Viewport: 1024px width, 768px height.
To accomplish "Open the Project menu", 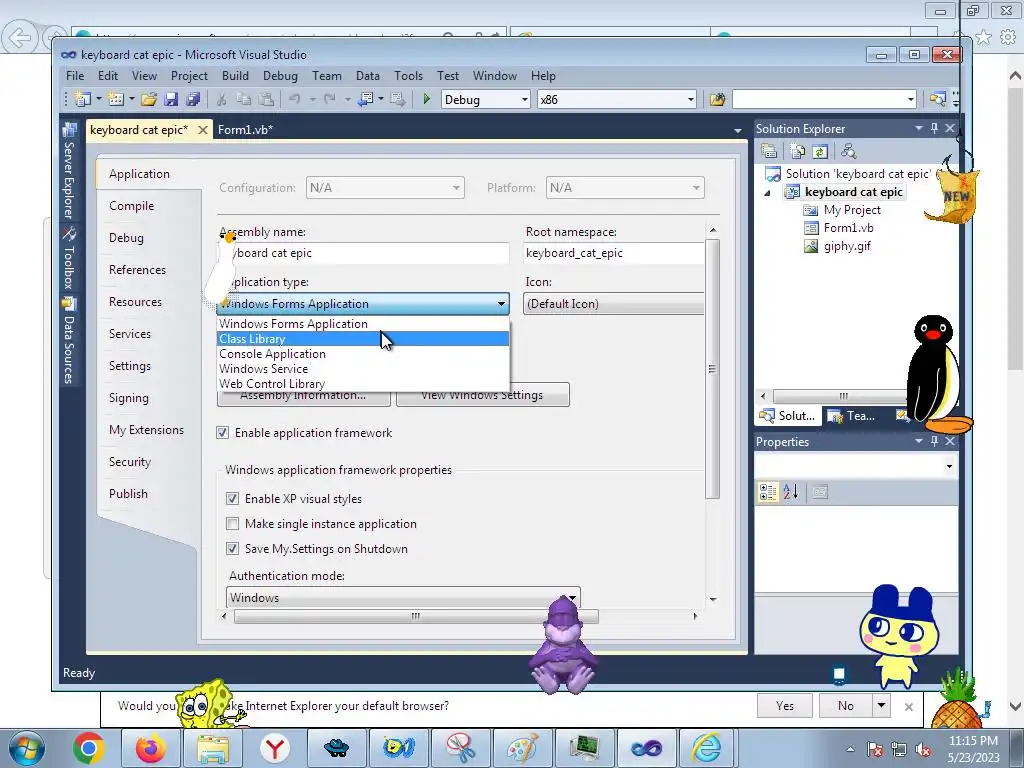I will tap(189, 76).
